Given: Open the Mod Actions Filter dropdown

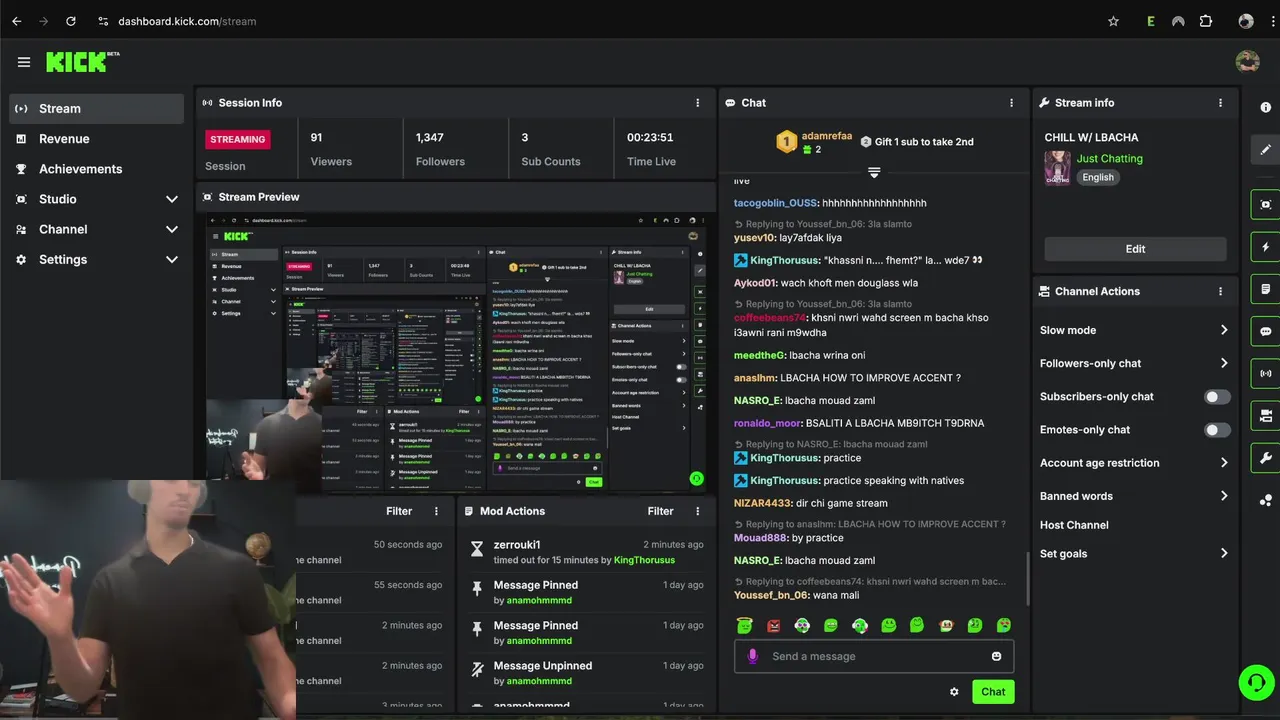Looking at the screenshot, I should 660,511.
